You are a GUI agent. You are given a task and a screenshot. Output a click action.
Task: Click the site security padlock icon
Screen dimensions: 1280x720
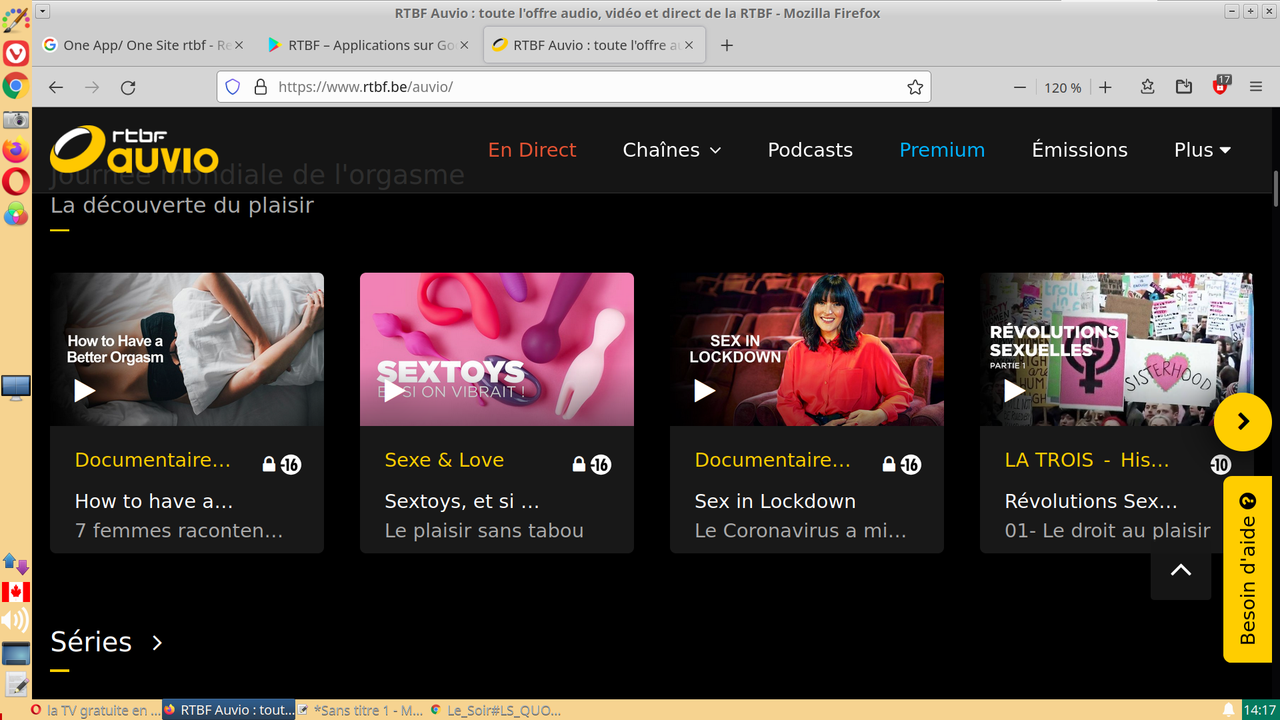[260, 87]
